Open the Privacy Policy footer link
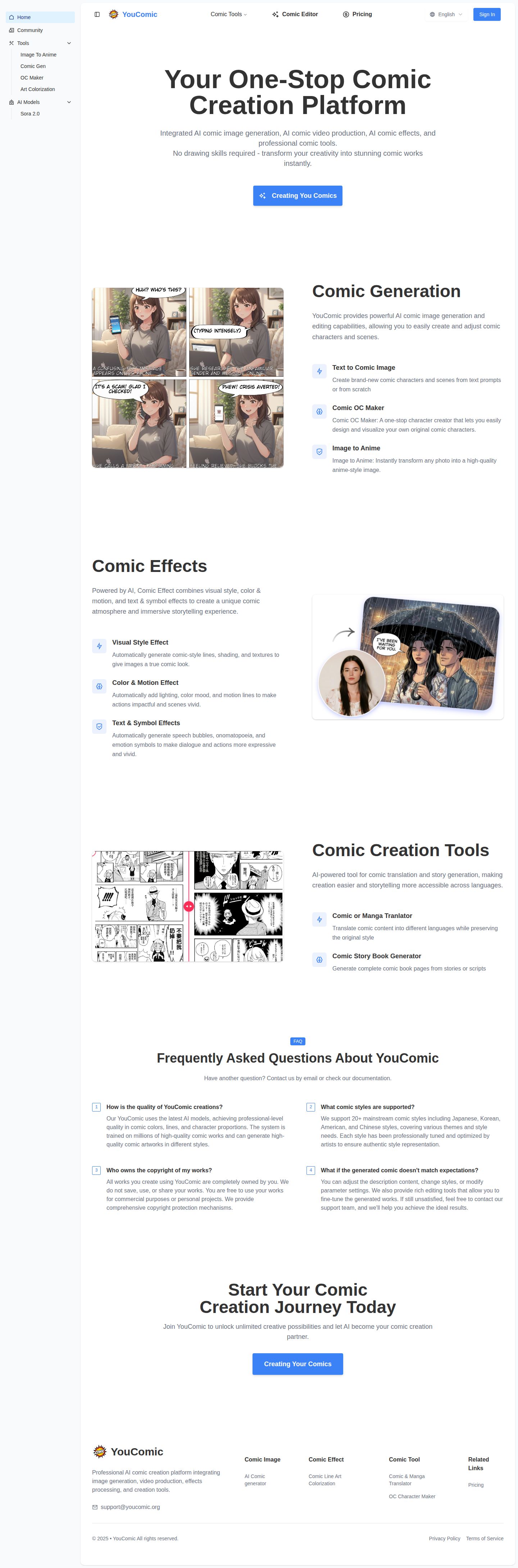 [x=444, y=1539]
